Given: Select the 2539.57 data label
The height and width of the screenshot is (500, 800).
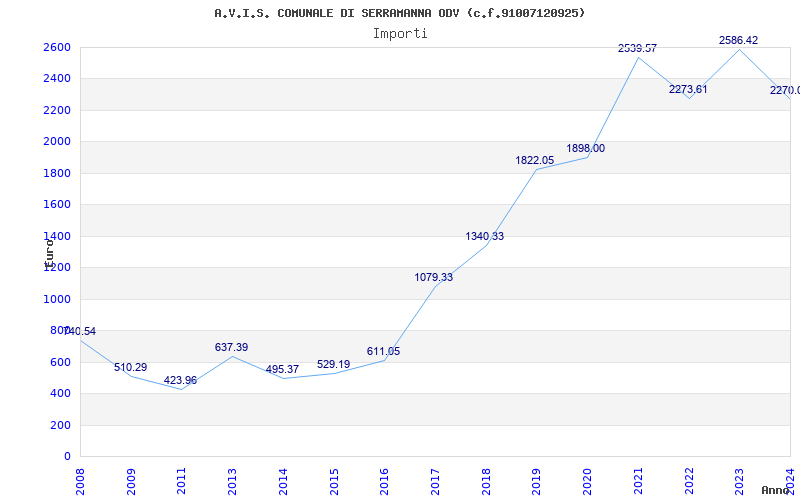Looking at the screenshot, I should pos(637,48).
